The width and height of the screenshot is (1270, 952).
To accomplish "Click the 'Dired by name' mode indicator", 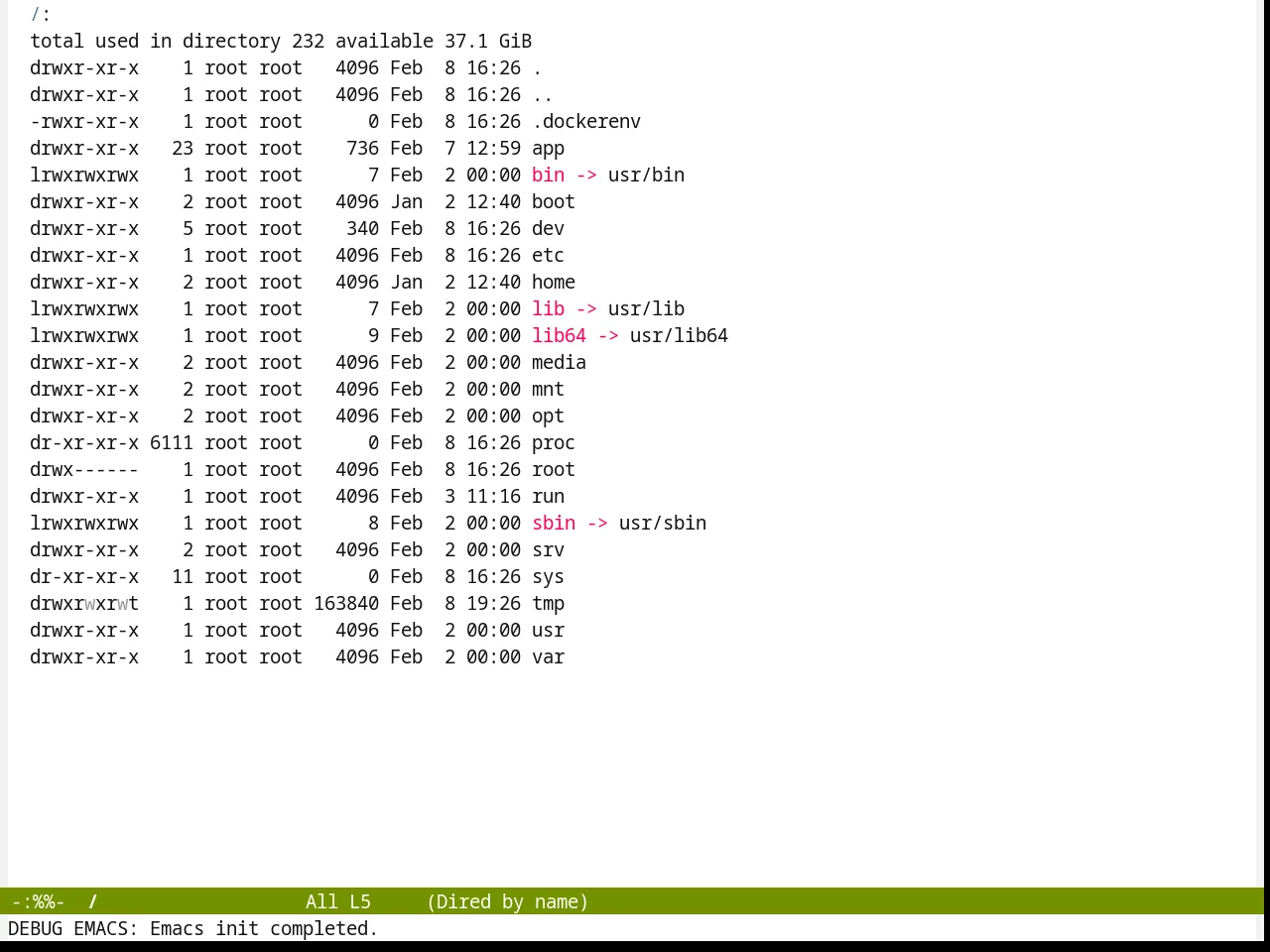I will pos(507,901).
